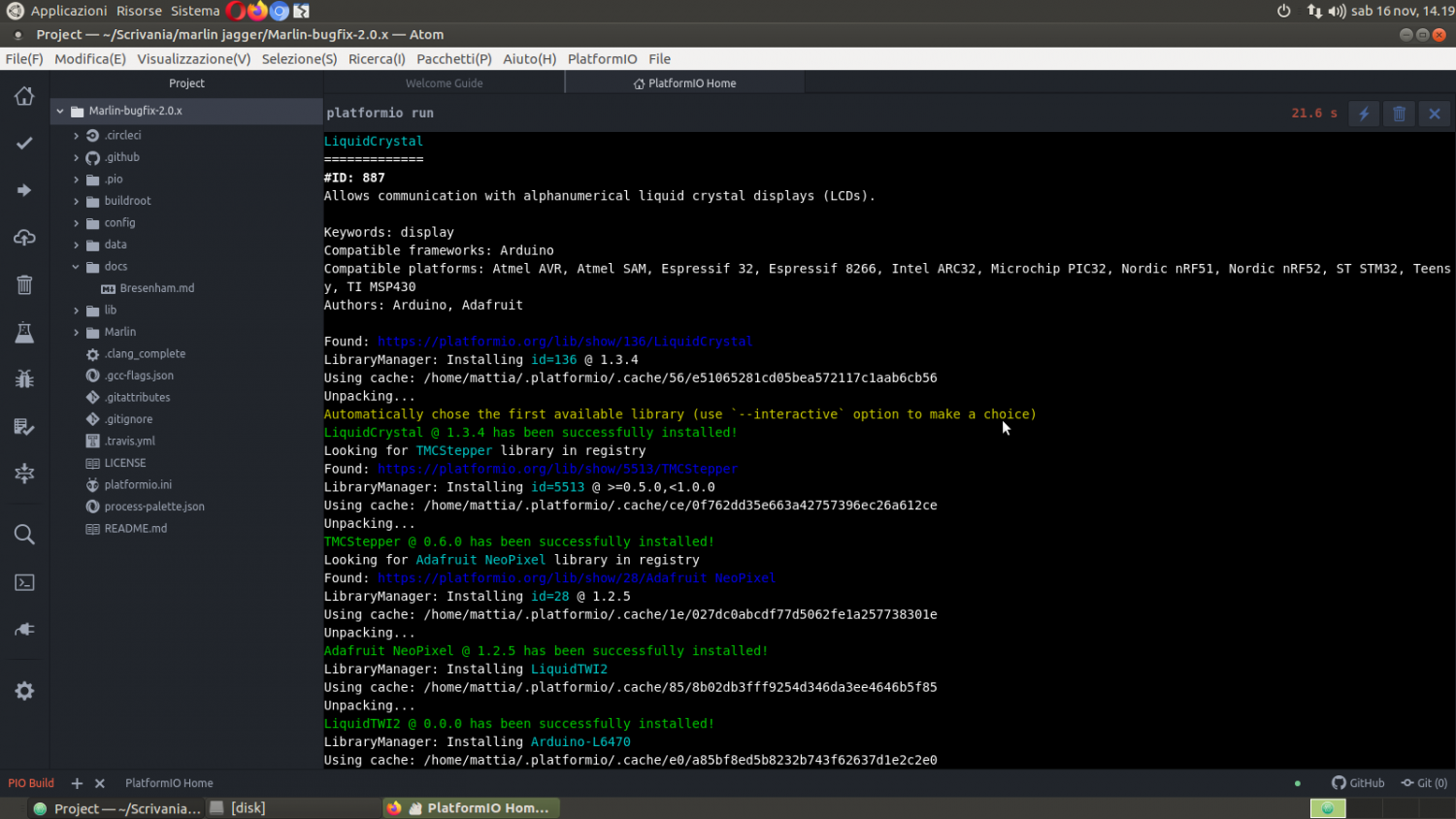Click the Clean trash icon in the left toolbar
The image size is (1456, 819).
click(x=24, y=284)
